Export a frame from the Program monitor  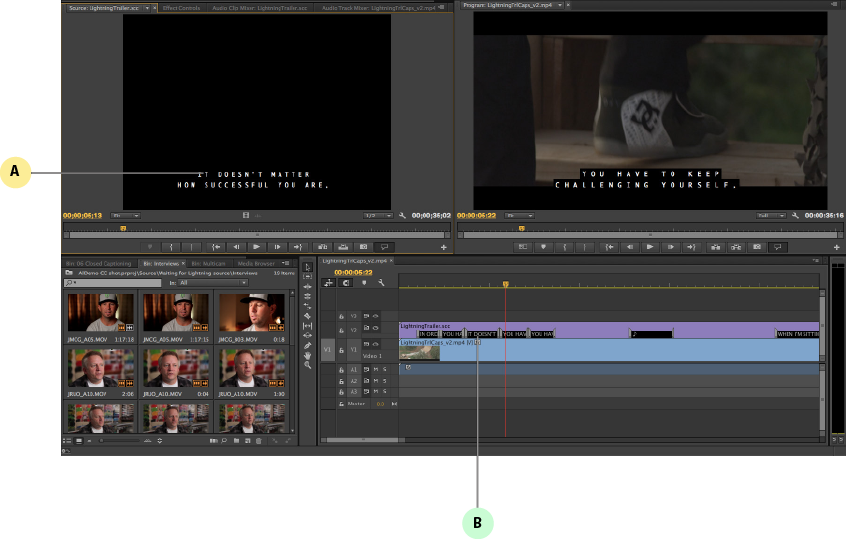point(757,247)
